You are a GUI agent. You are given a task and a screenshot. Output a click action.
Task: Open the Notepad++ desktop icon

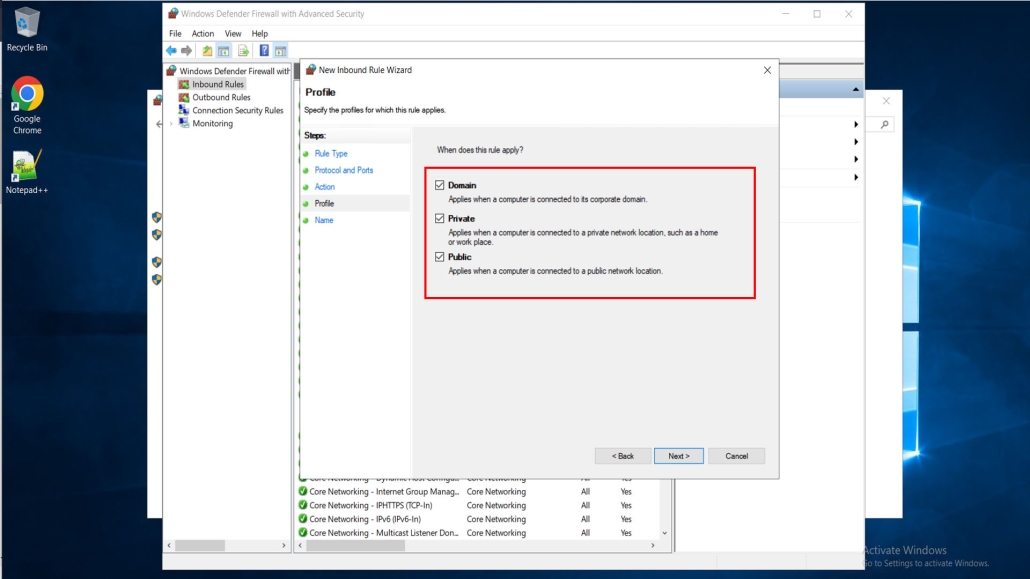pos(27,172)
